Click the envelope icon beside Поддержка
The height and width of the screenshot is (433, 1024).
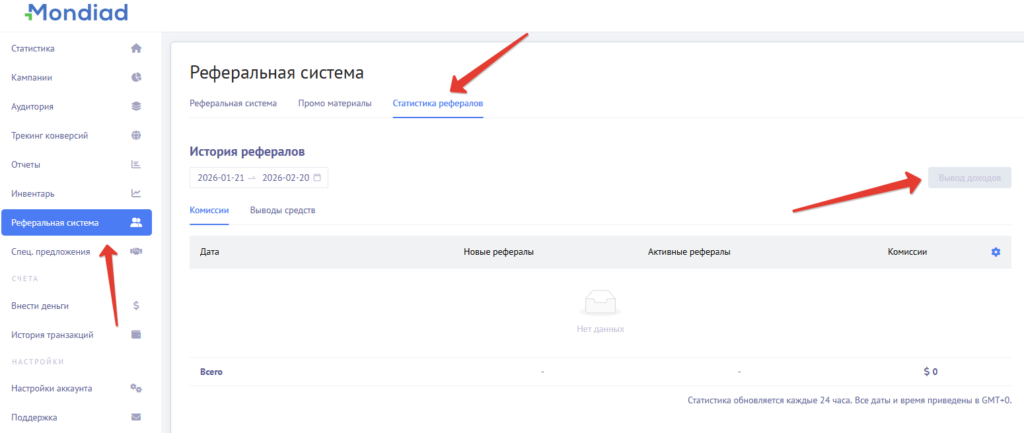(136, 417)
